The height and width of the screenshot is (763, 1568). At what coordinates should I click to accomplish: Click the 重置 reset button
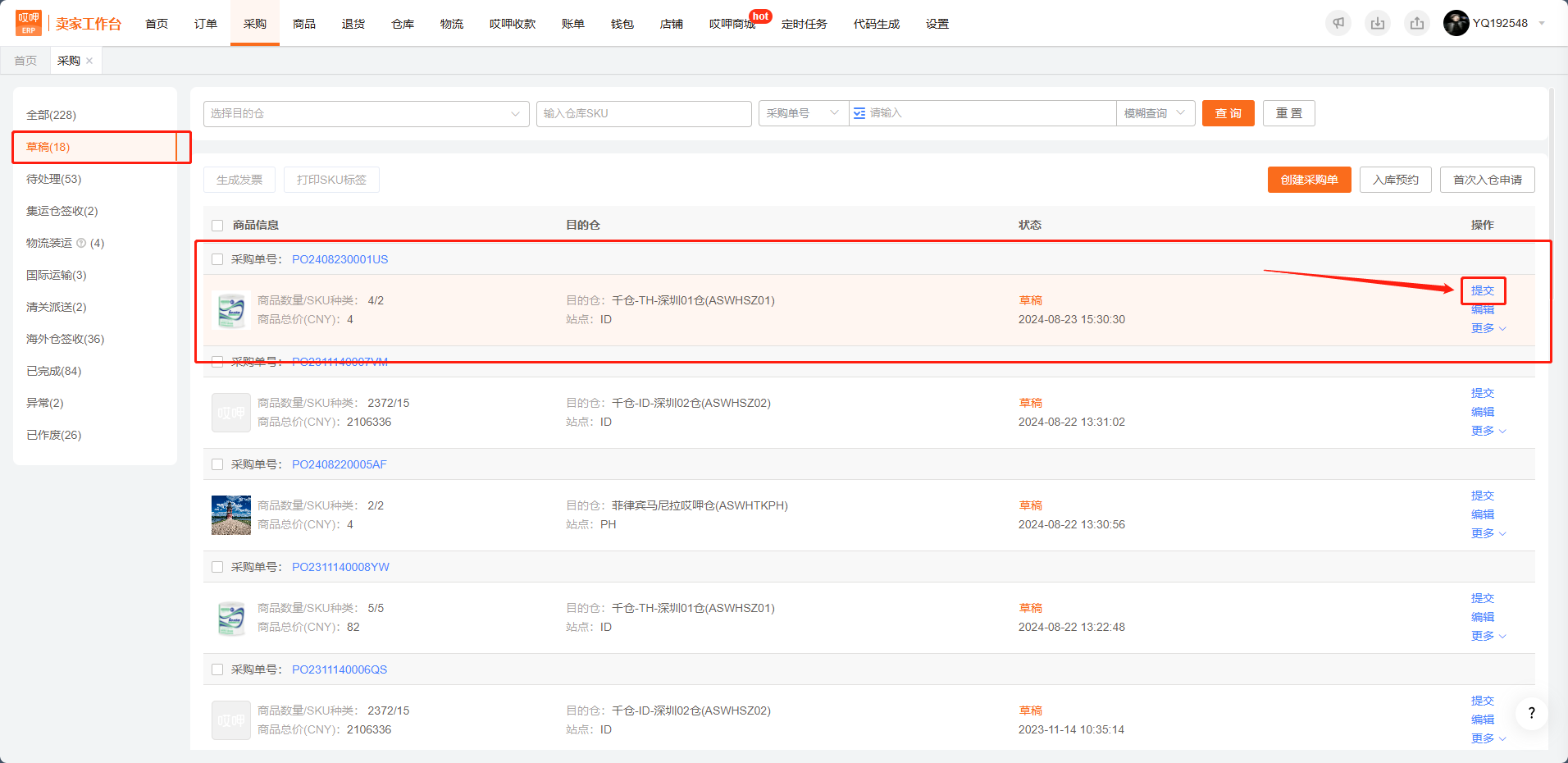[x=1289, y=113]
